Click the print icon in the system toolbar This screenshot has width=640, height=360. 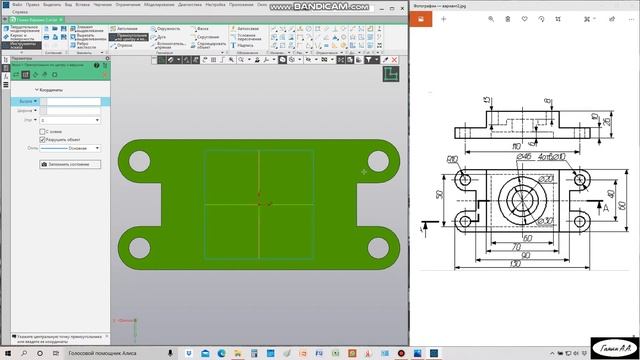pos(46,37)
